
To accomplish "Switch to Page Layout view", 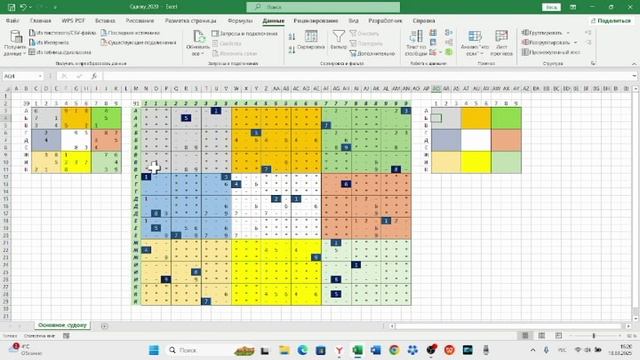I will pyautogui.click(x=542, y=336).
